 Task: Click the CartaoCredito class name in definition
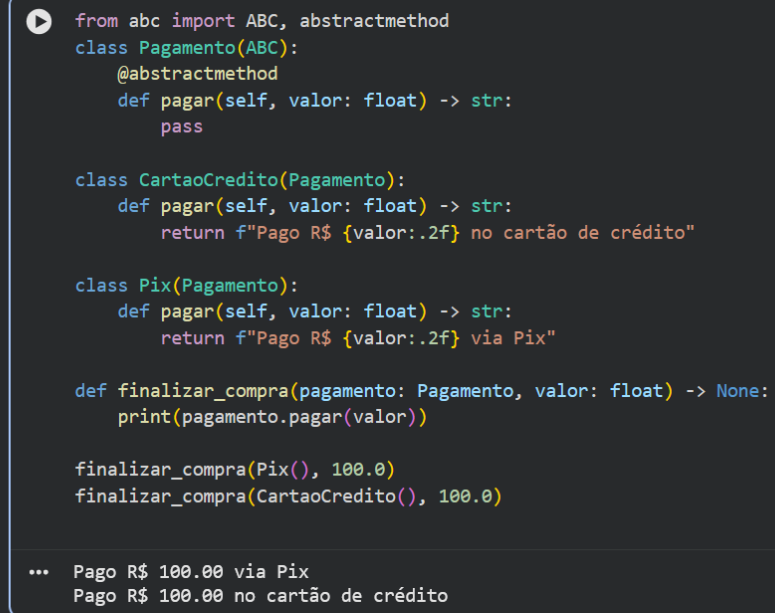coord(207,180)
